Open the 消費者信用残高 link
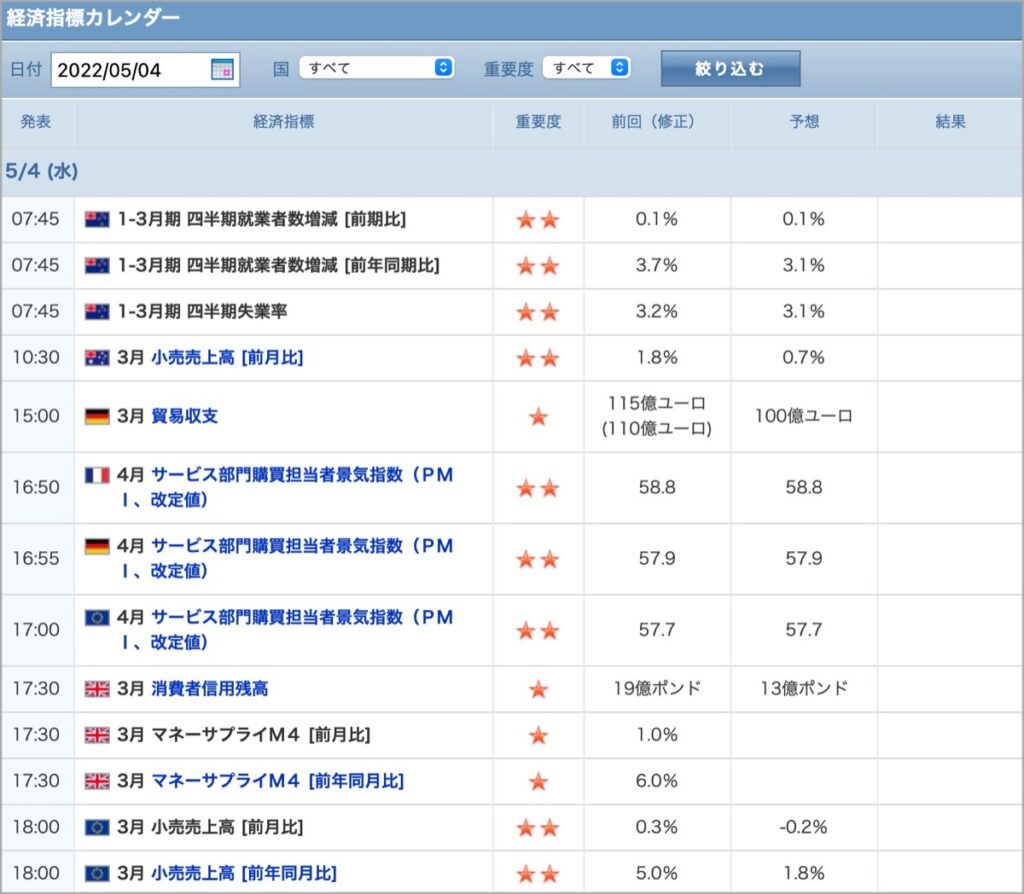The width and height of the screenshot is (1024, 894). point(210,689)
